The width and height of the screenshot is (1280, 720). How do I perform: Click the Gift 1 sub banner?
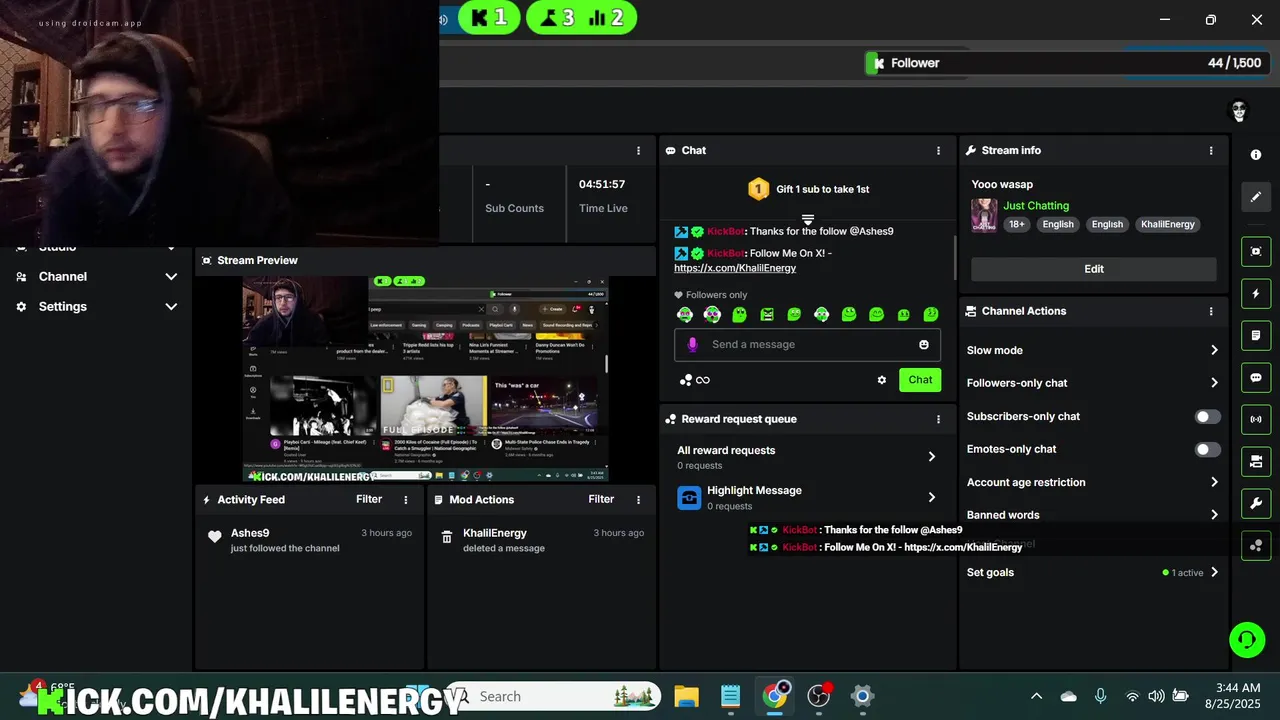point(808,189)
